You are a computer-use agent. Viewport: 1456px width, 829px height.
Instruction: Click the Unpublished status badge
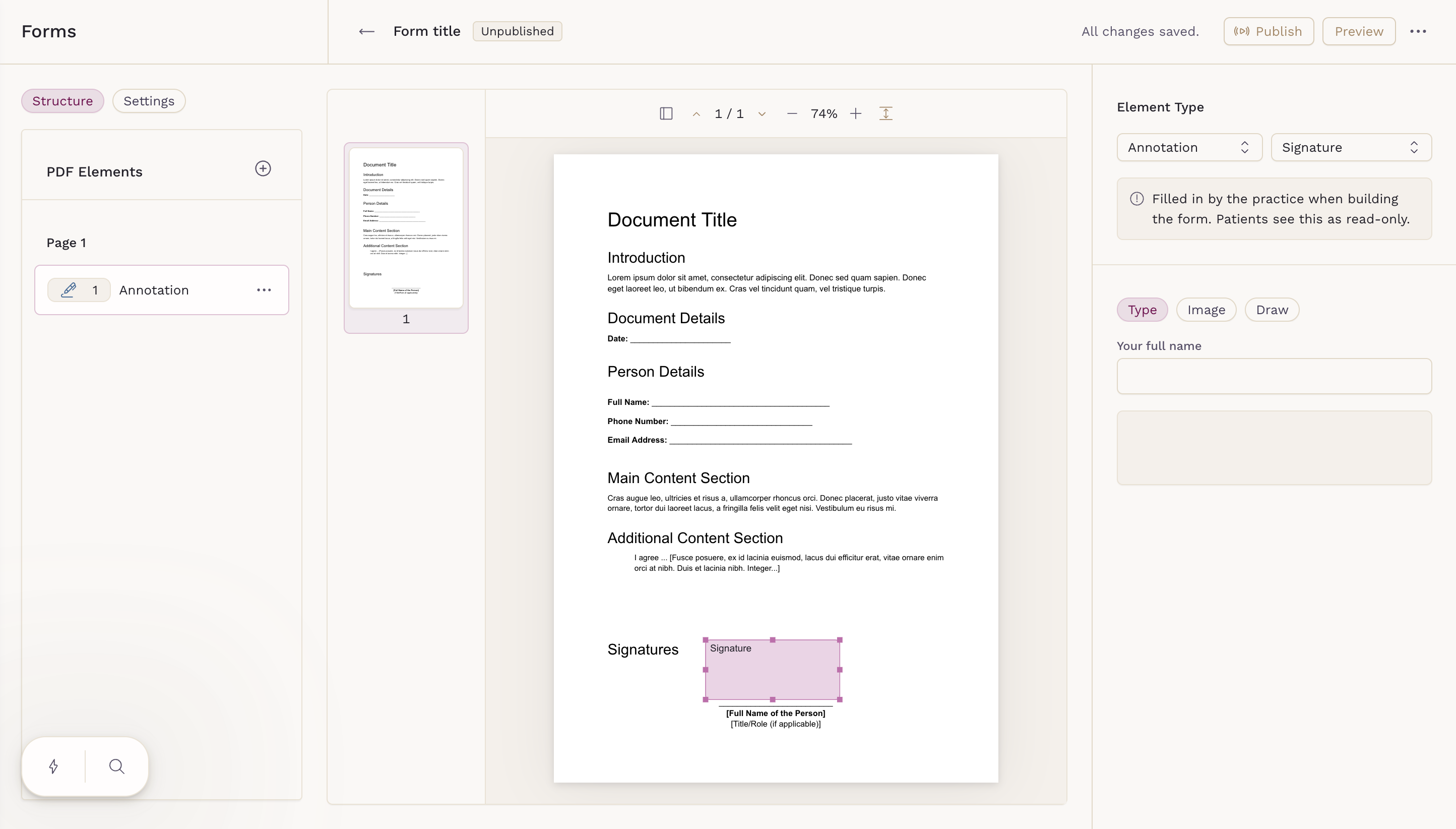[x=517, y=31]
